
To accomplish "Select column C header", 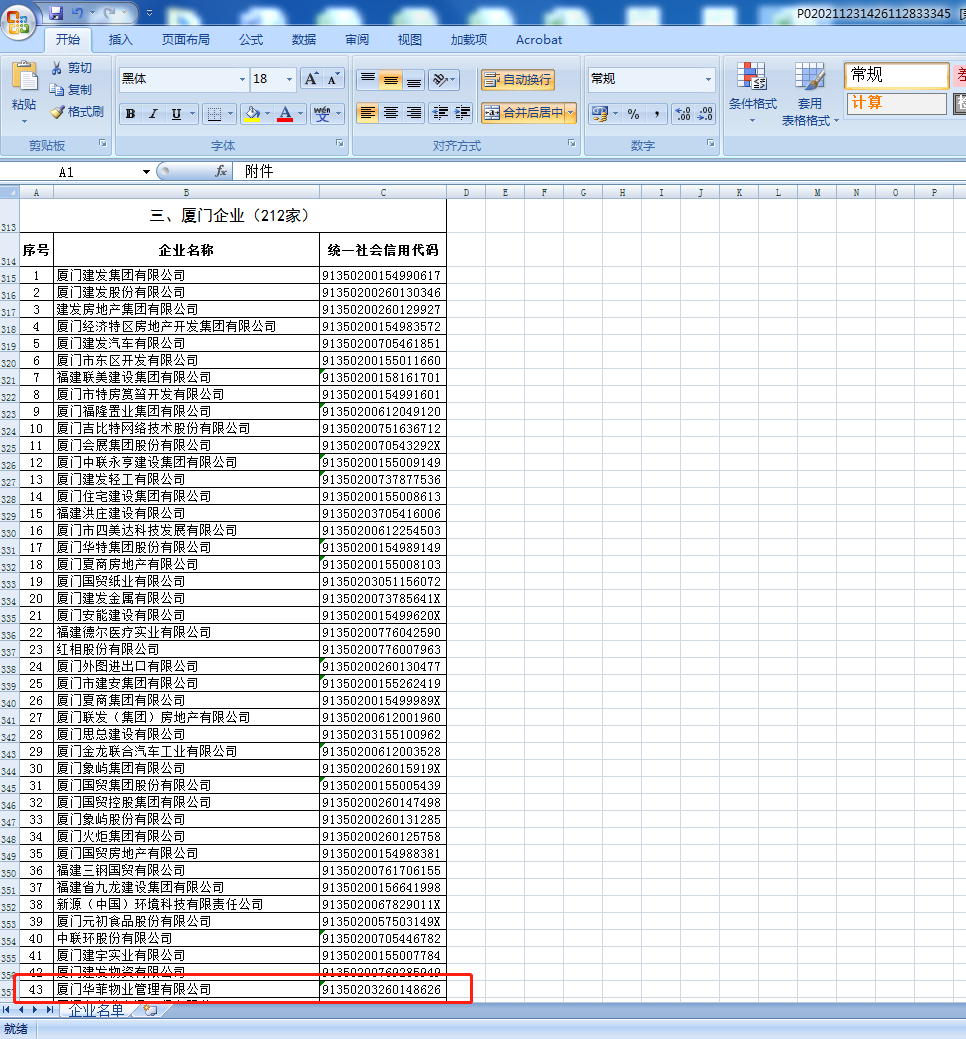I will (x=383, y=193).
